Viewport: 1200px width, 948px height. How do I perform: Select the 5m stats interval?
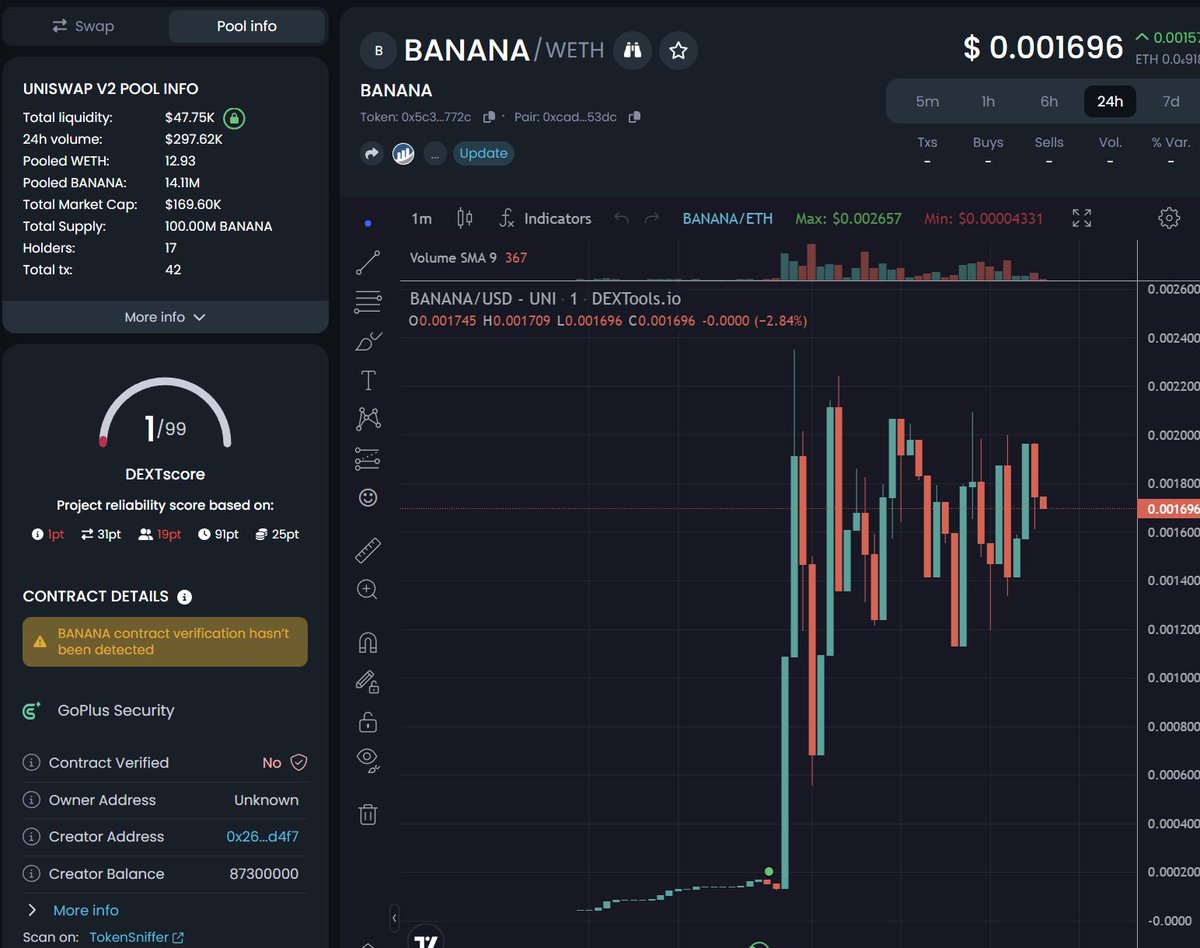point(927,101)
